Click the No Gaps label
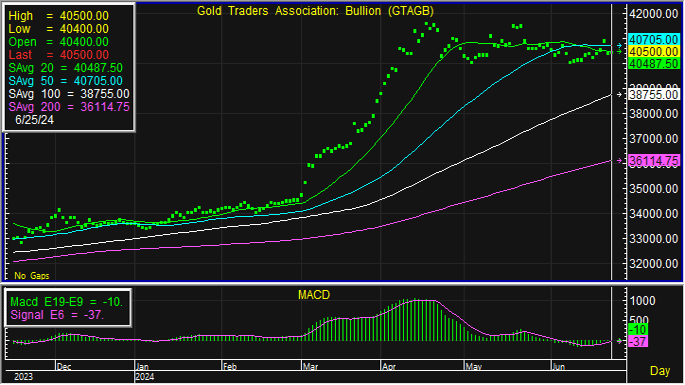 [x=31, y=276]
